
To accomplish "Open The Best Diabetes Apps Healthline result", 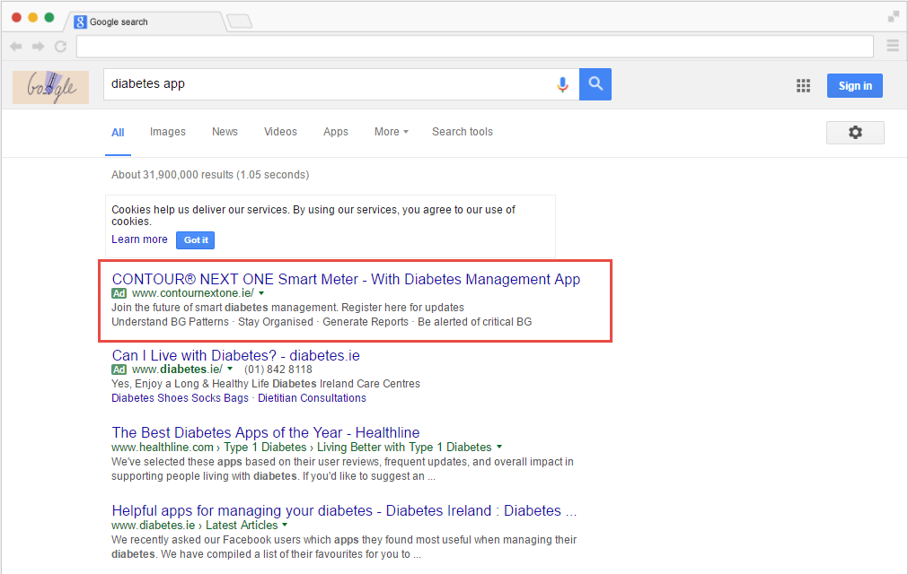I will click(x=266, y=433).
